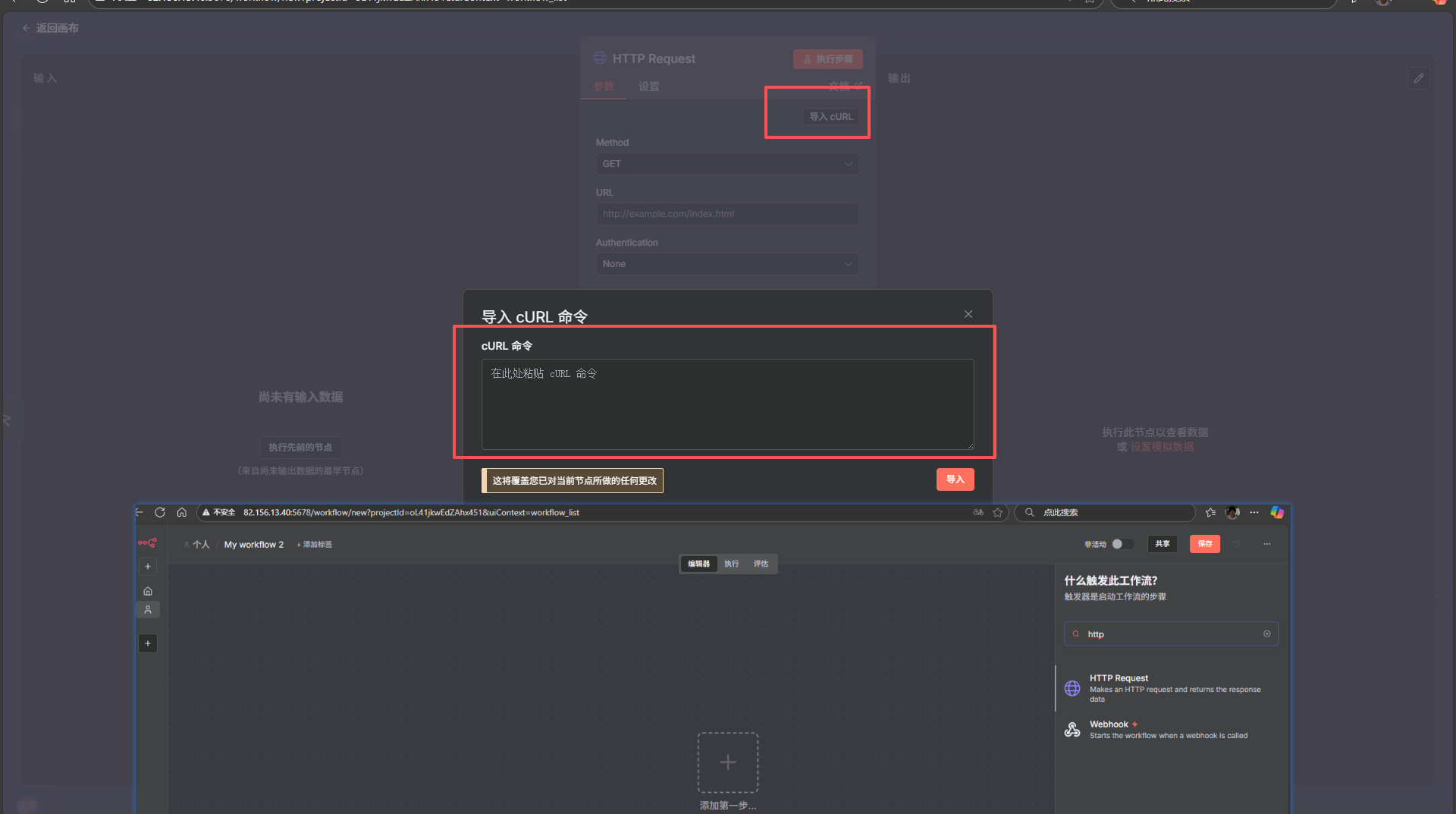Screen dimensions: 1456x814
Task: Click the 触发器是启动工作流的步骤 subtitle
Action: [1115, 597]
